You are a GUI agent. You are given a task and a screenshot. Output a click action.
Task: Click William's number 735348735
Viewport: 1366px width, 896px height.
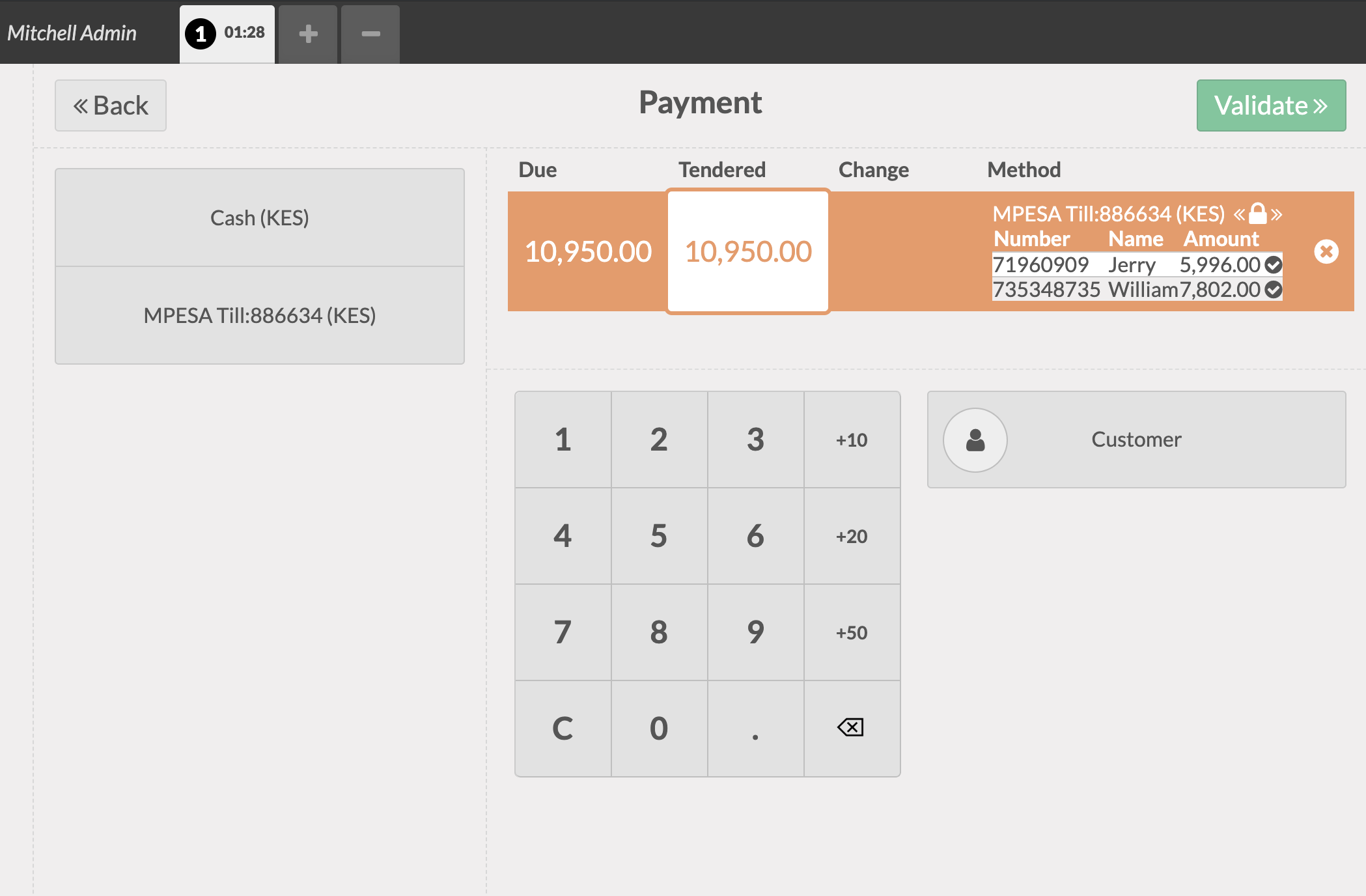[1046, 290]
